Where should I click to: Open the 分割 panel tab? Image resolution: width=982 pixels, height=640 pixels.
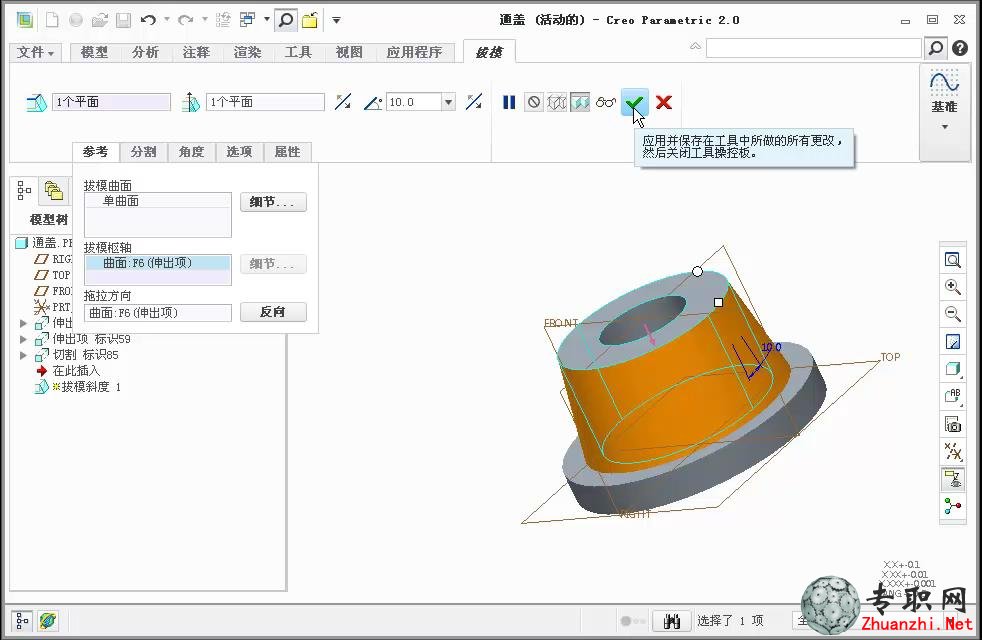pyautogui.click(x=143, y=152)
